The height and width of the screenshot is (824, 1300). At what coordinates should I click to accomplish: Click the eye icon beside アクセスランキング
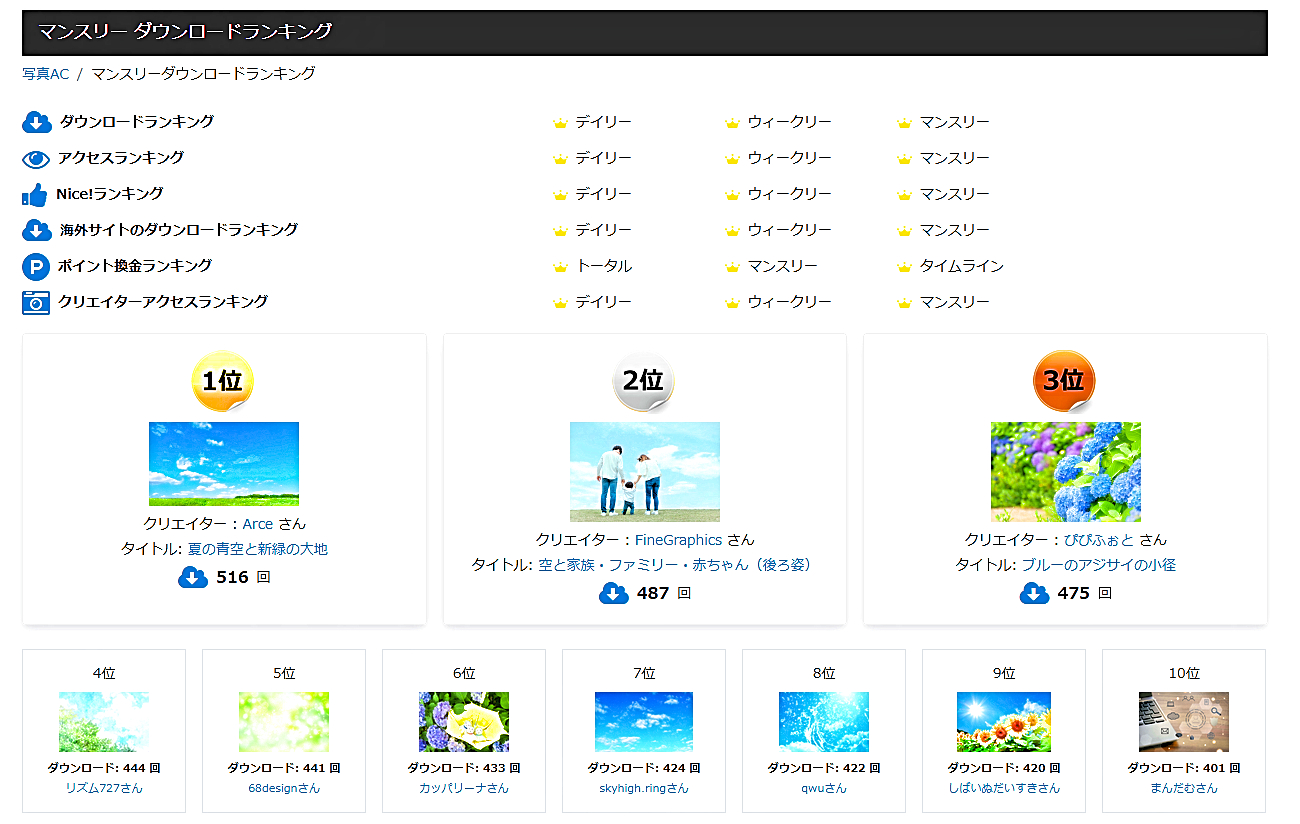pyautogui.click(x=36, y=159)
